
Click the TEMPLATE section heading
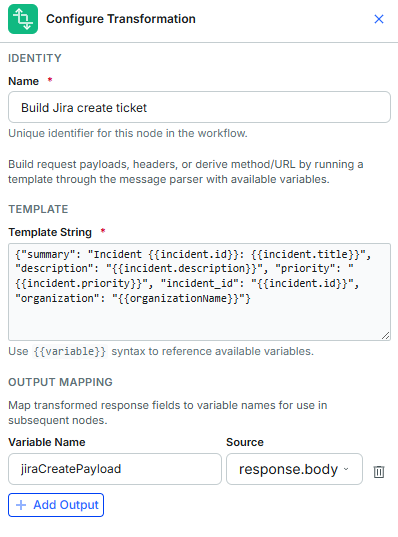point(38,209)
